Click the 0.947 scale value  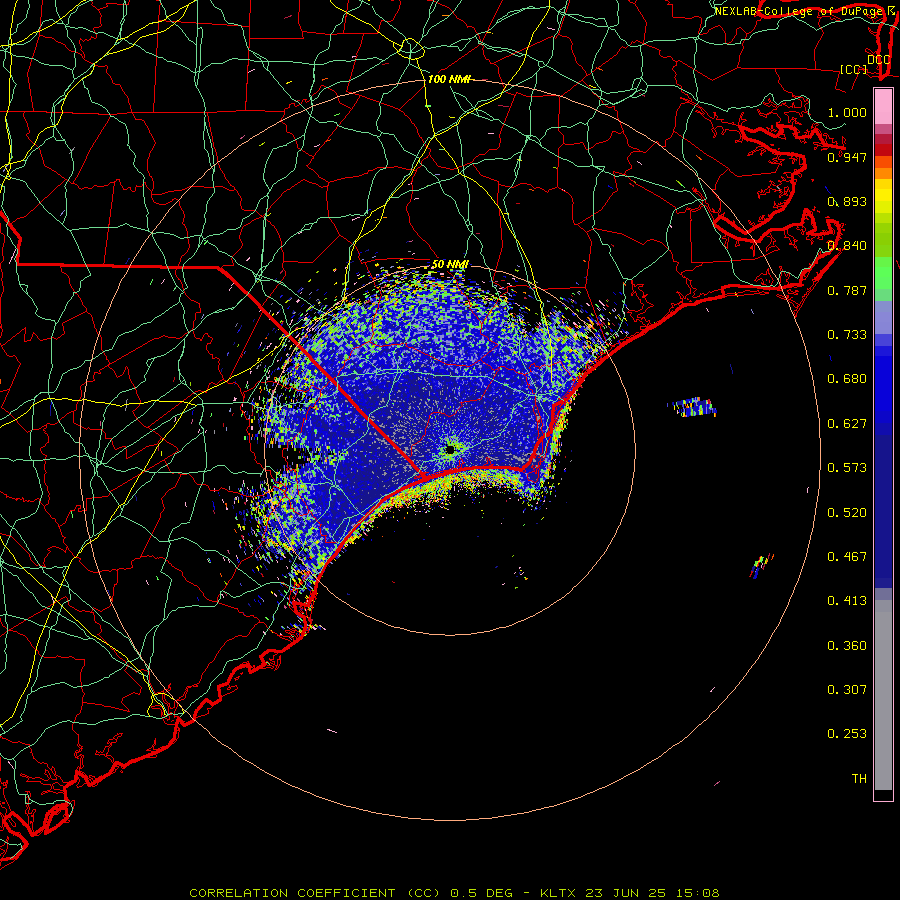coord(847,157)
